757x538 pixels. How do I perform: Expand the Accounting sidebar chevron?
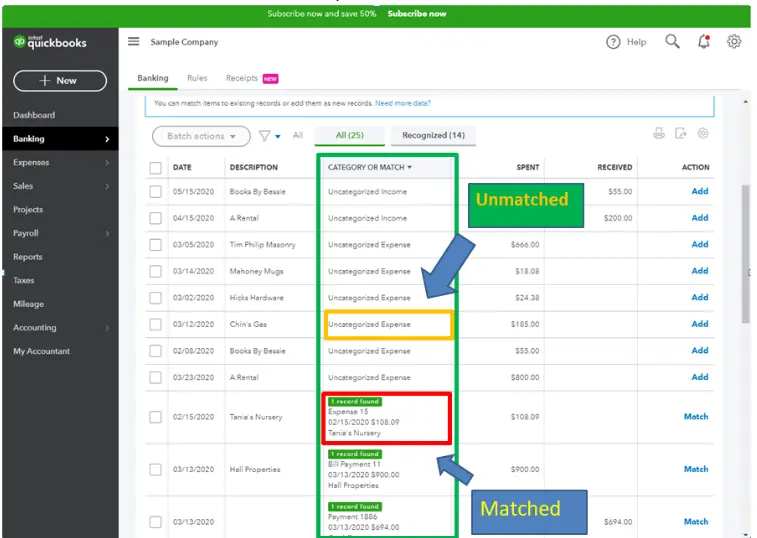(107, 328)
